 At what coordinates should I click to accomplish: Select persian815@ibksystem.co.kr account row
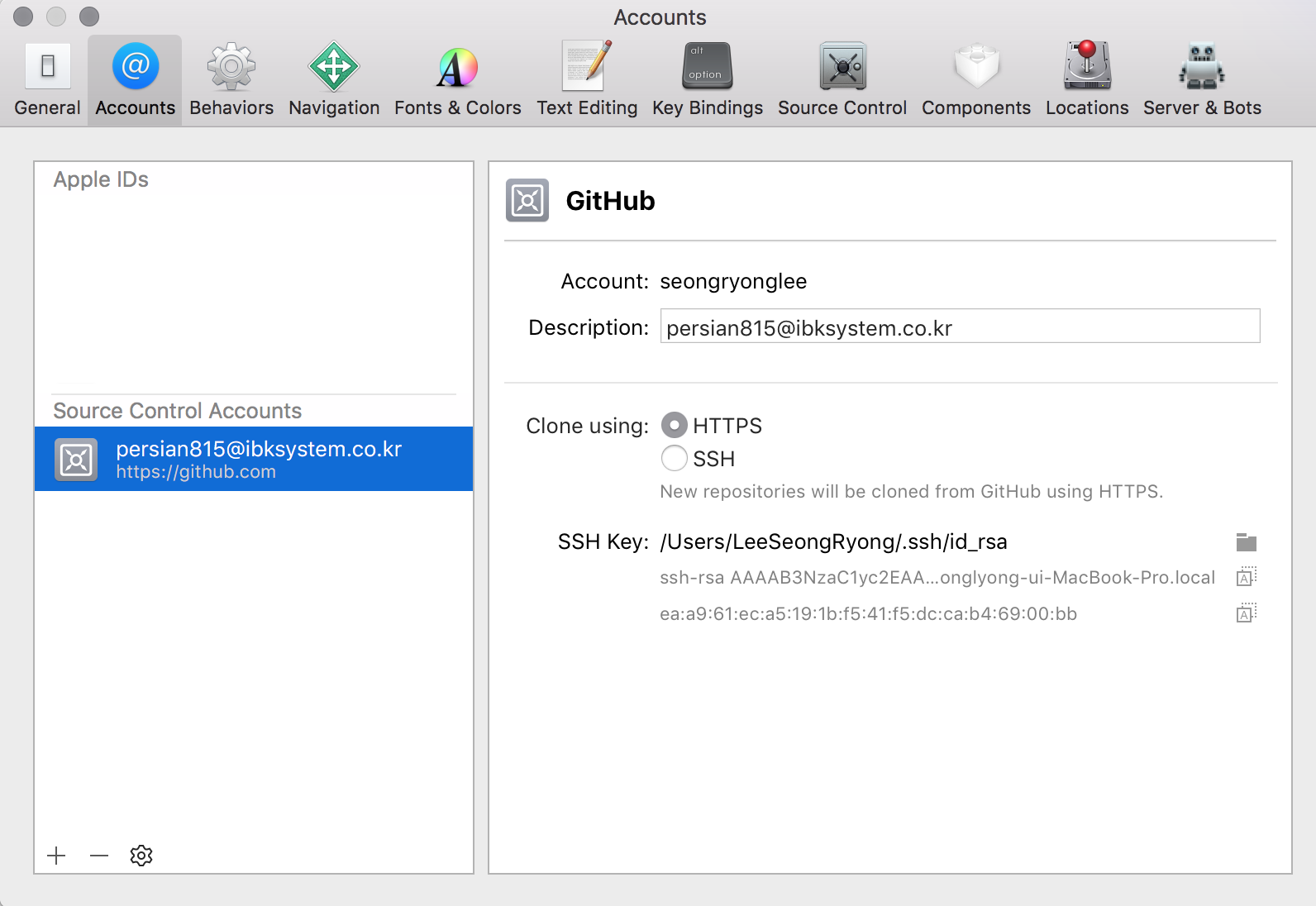254,459
